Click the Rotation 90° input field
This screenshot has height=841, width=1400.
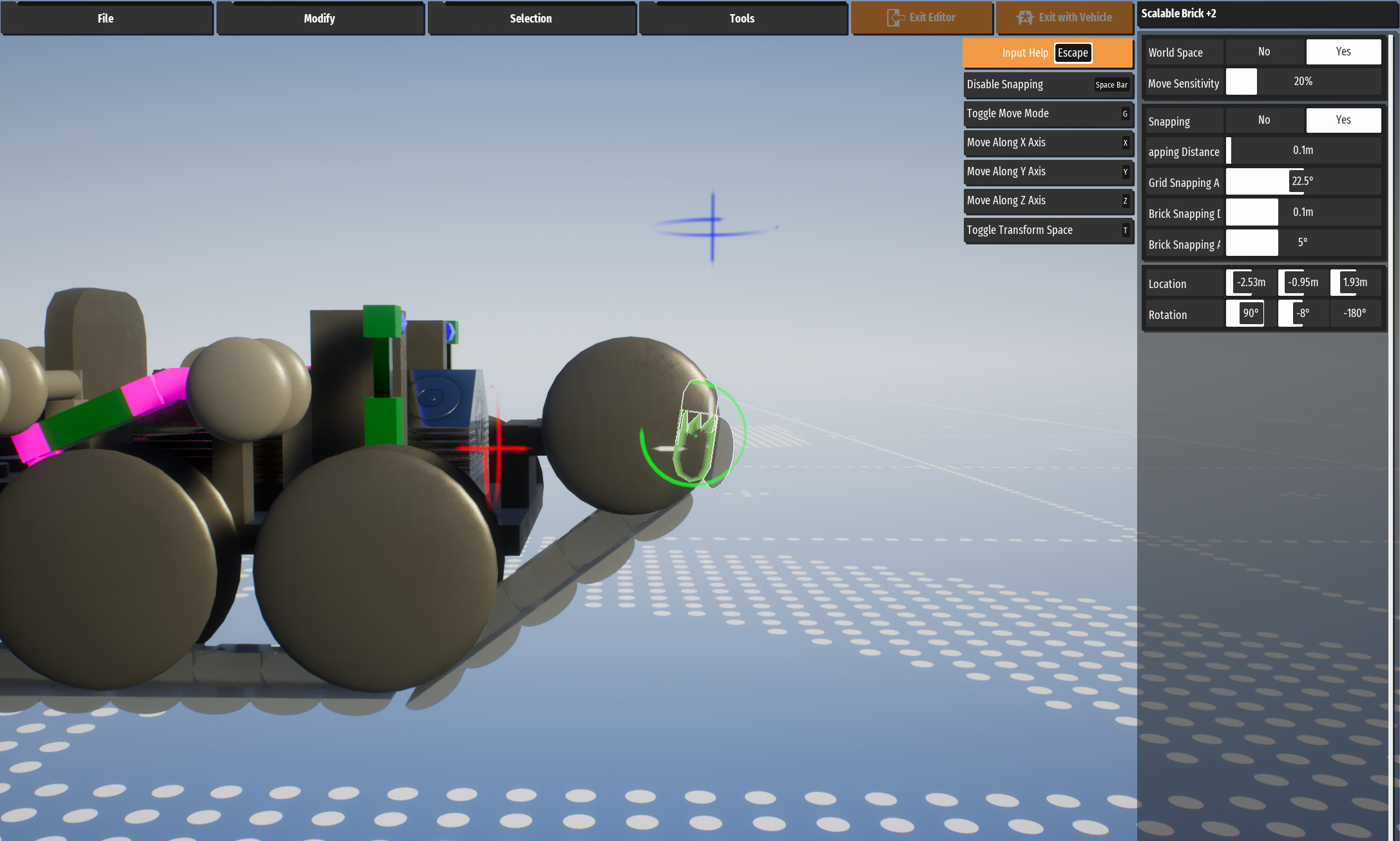click(1250, 313)
